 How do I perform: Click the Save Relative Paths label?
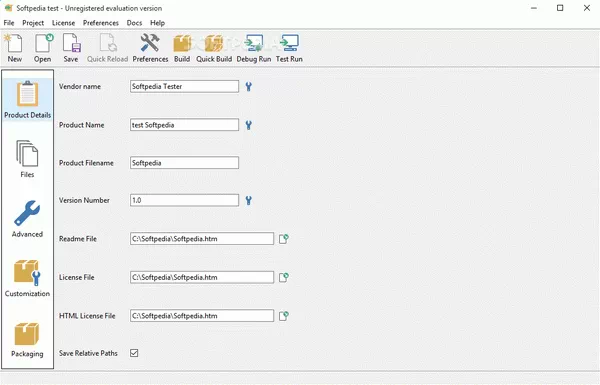88,353
